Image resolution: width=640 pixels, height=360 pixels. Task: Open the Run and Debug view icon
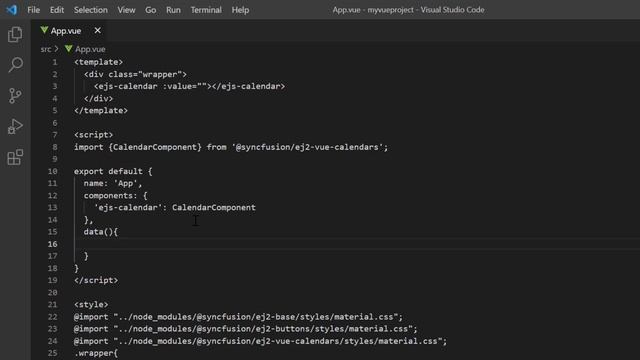tap(15, 126)
